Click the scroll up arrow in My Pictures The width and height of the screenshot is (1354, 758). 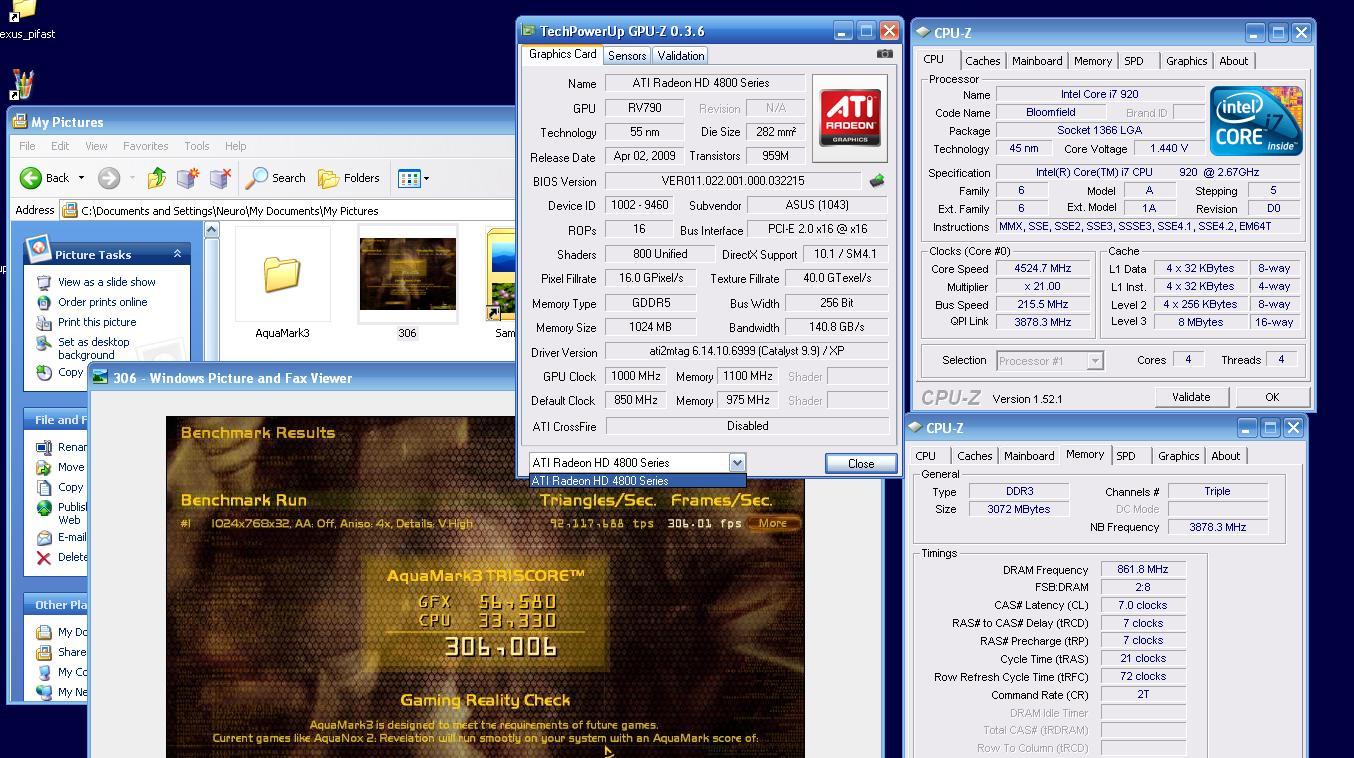(211, 230)
